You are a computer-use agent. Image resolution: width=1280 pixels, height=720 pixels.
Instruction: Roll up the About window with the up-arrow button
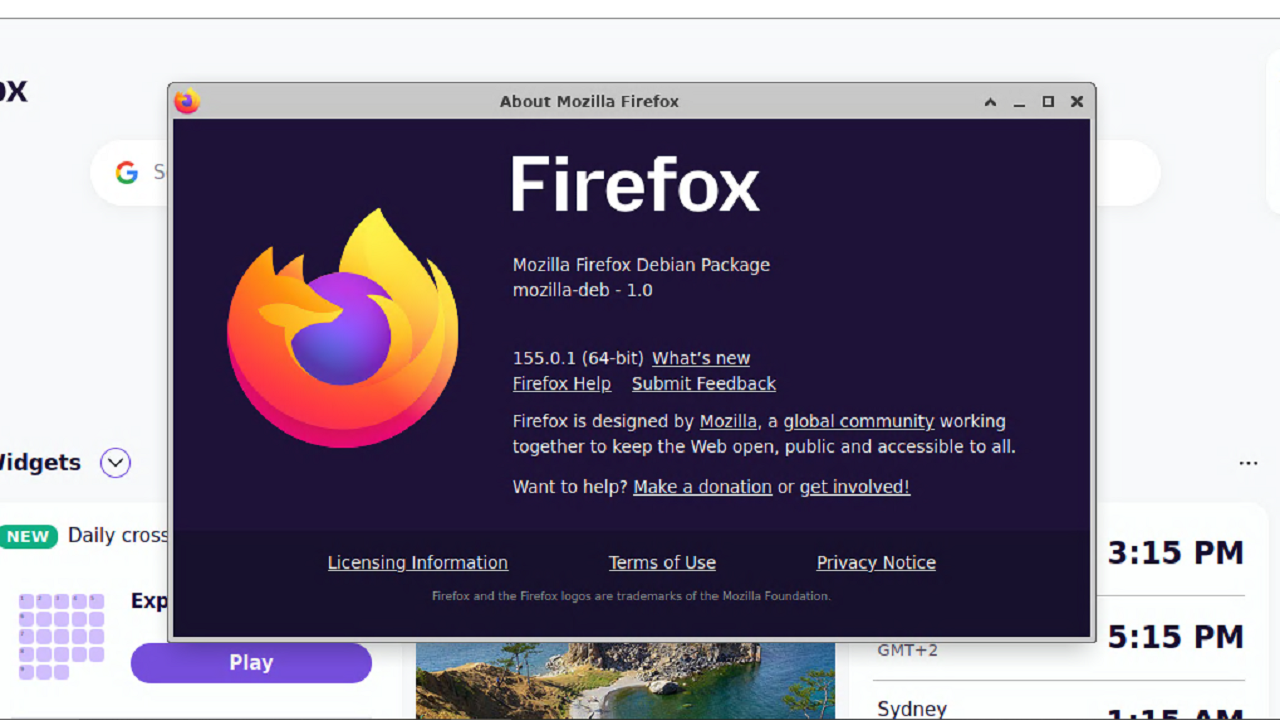tap(990, 102)
